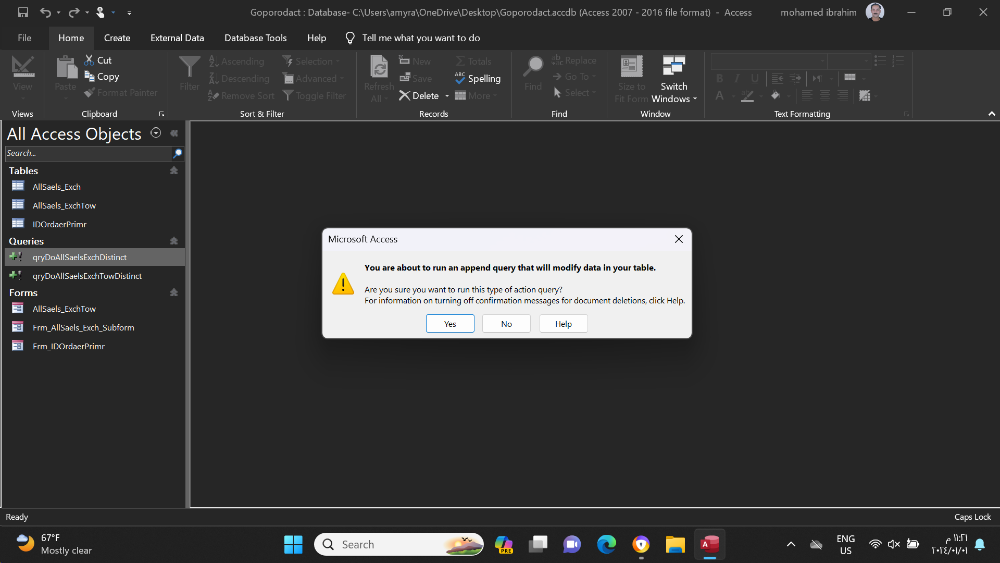Click the ENG US language indicator
Image resolution: width=1000 pixels, height=563 pixels.
[x=846, y=545]
